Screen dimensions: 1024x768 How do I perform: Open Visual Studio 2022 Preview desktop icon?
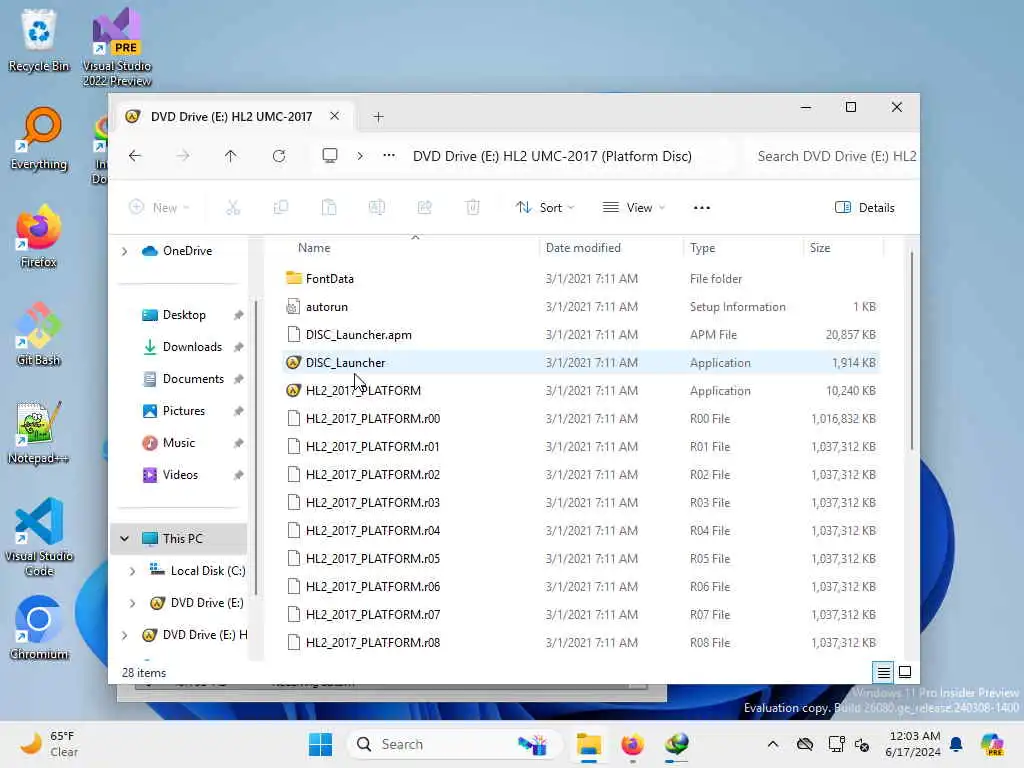[x=117, y=48]
